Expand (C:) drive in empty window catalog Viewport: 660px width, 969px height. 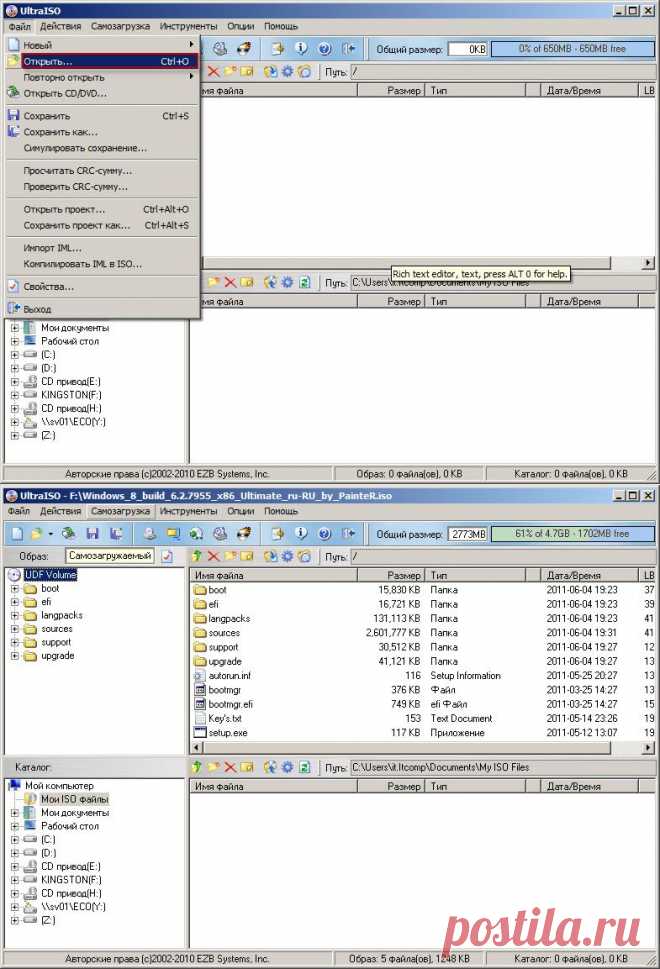[x=15, y=355]
